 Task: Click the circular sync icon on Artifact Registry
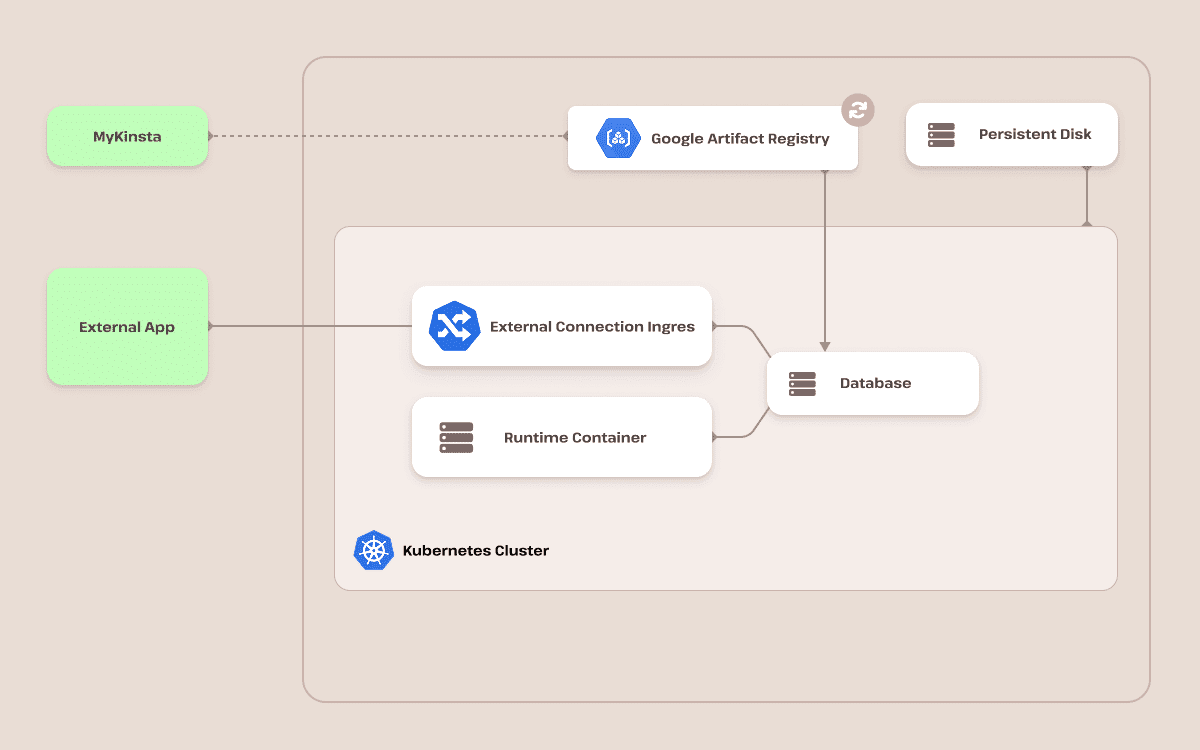pos(857,110)
